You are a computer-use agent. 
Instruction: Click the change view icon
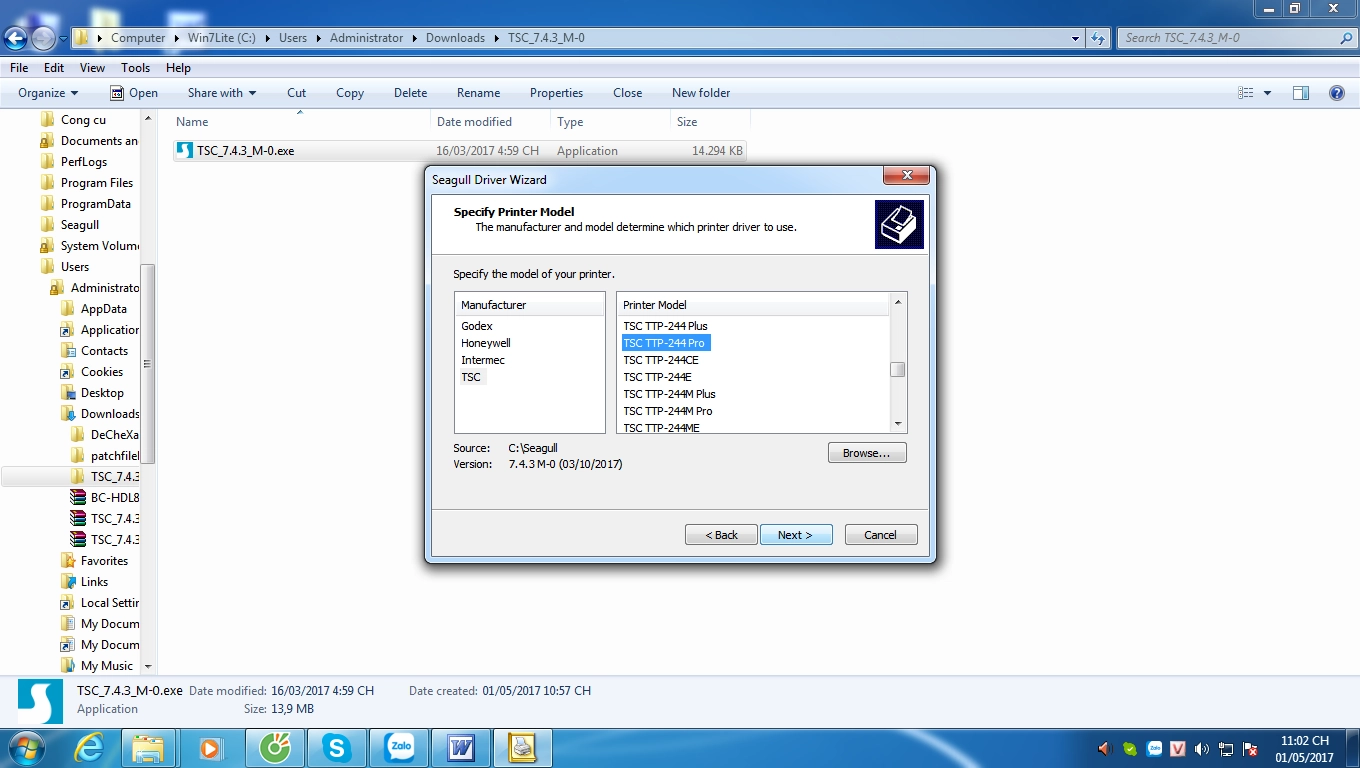click(1246, 93)
